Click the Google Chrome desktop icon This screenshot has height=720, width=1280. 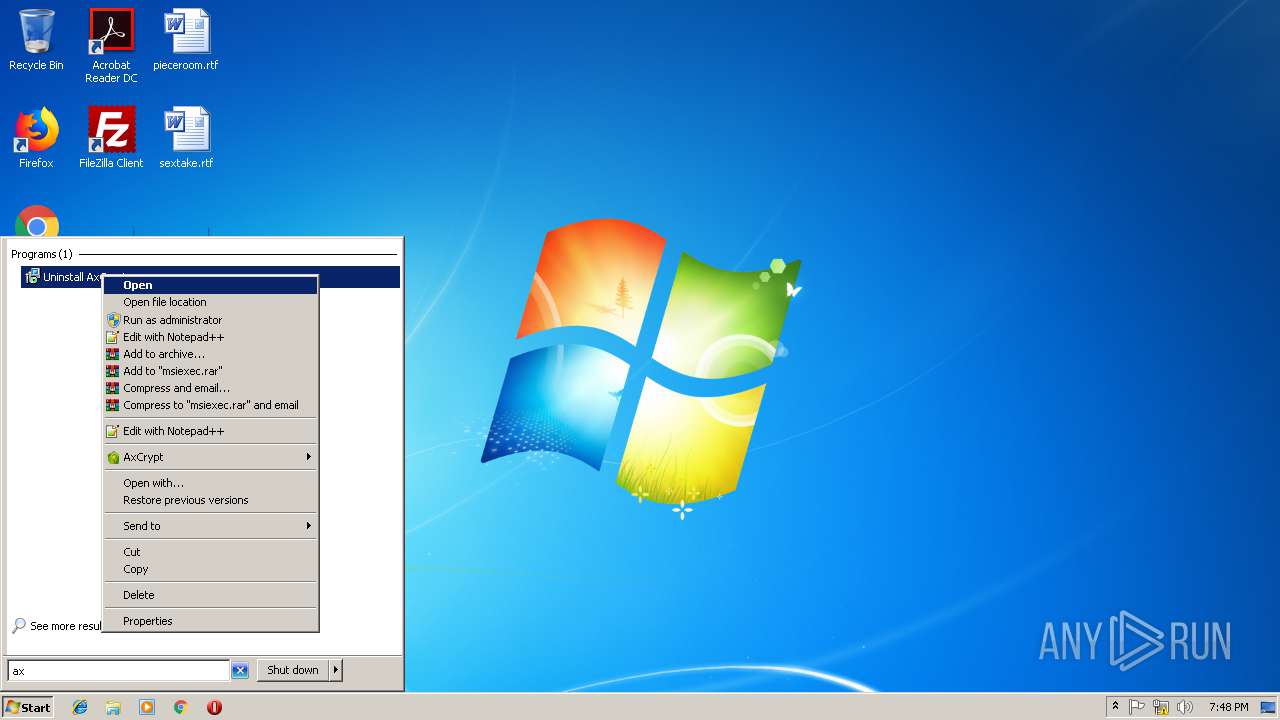pos(36,222)
